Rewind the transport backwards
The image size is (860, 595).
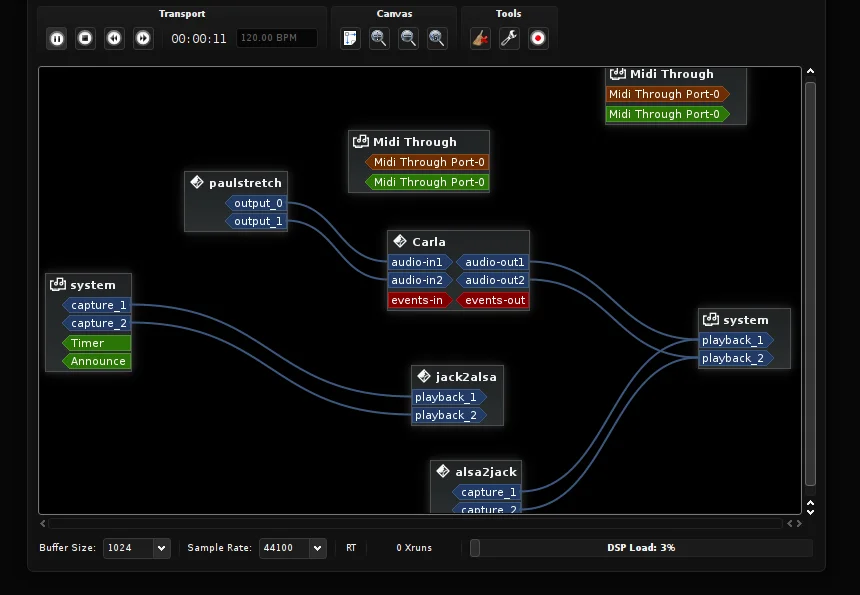click(114, 38)
